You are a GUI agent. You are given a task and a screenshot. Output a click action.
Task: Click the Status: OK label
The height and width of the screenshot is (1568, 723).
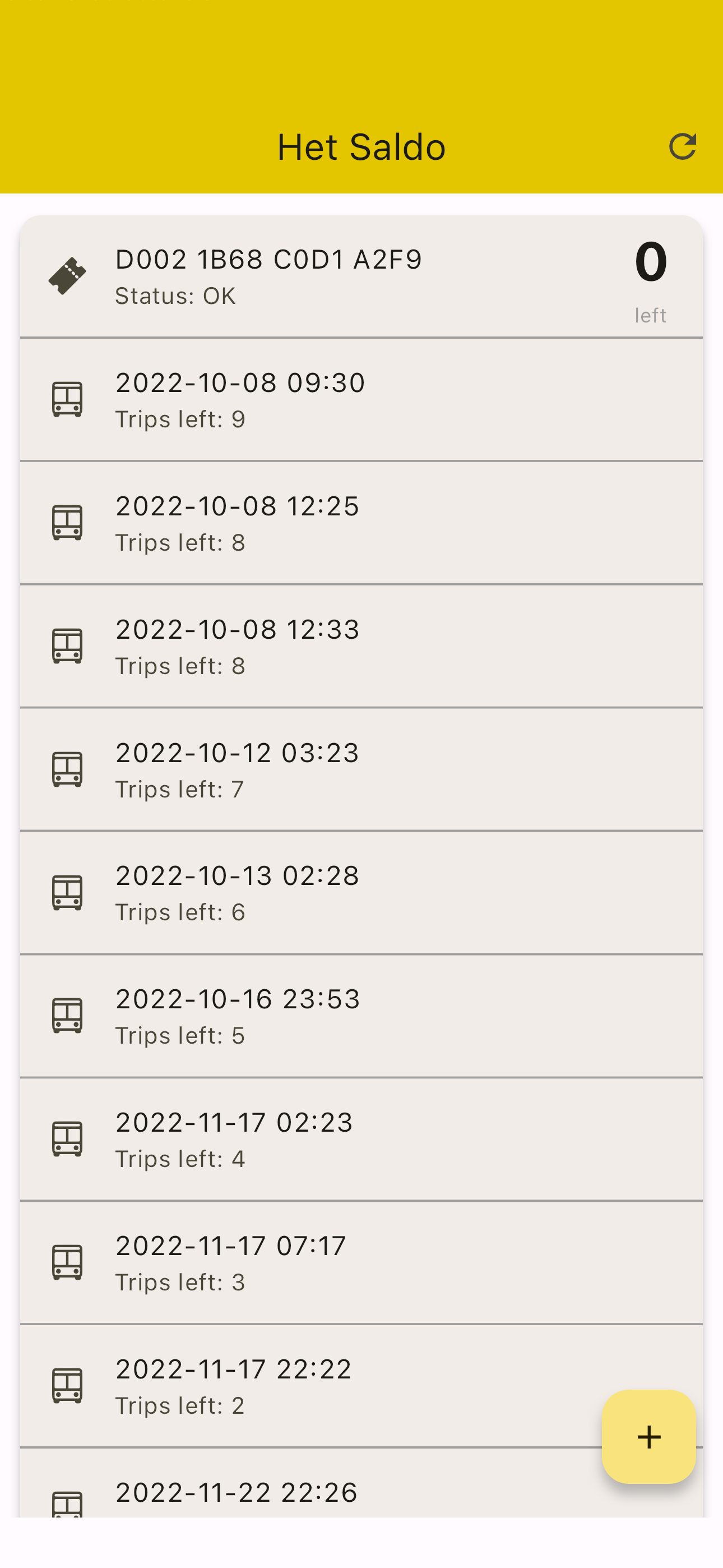click(175, 297)
